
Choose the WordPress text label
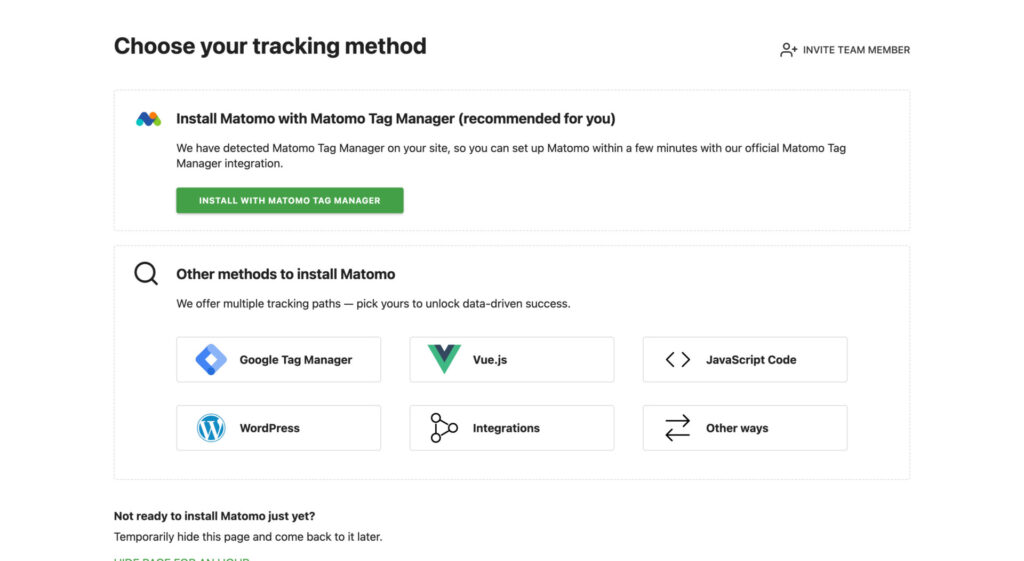[269, 428]
